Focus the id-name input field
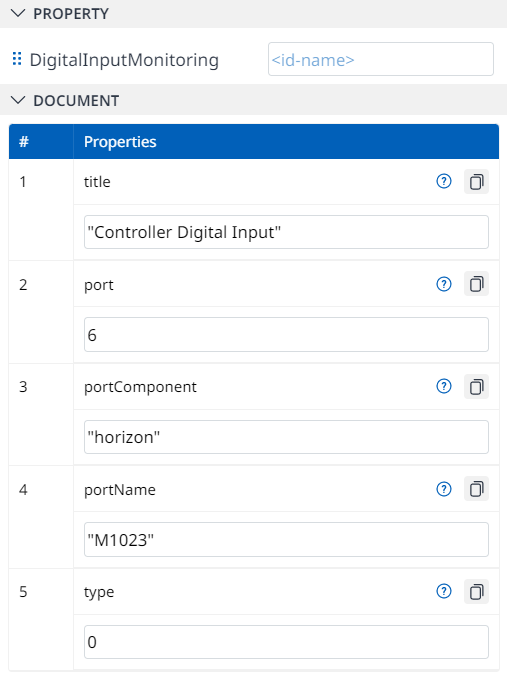Screen dimensions: 507x685 point(381,59)
